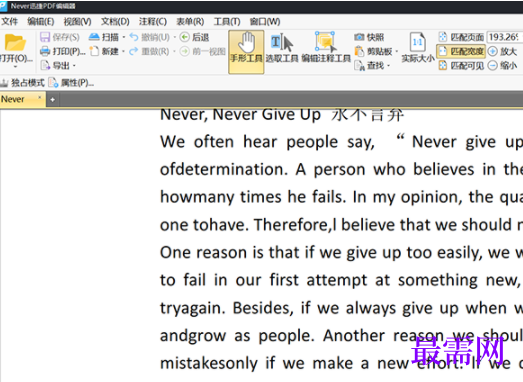Click the Undo (撤销) arrow icon
The image size is (523, 382).
point(134,37)
